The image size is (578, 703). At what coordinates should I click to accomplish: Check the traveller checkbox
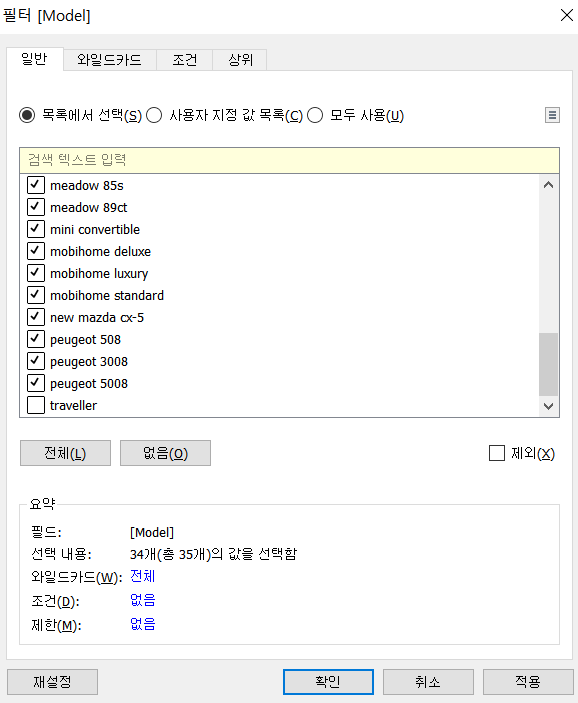coord(36,405)
